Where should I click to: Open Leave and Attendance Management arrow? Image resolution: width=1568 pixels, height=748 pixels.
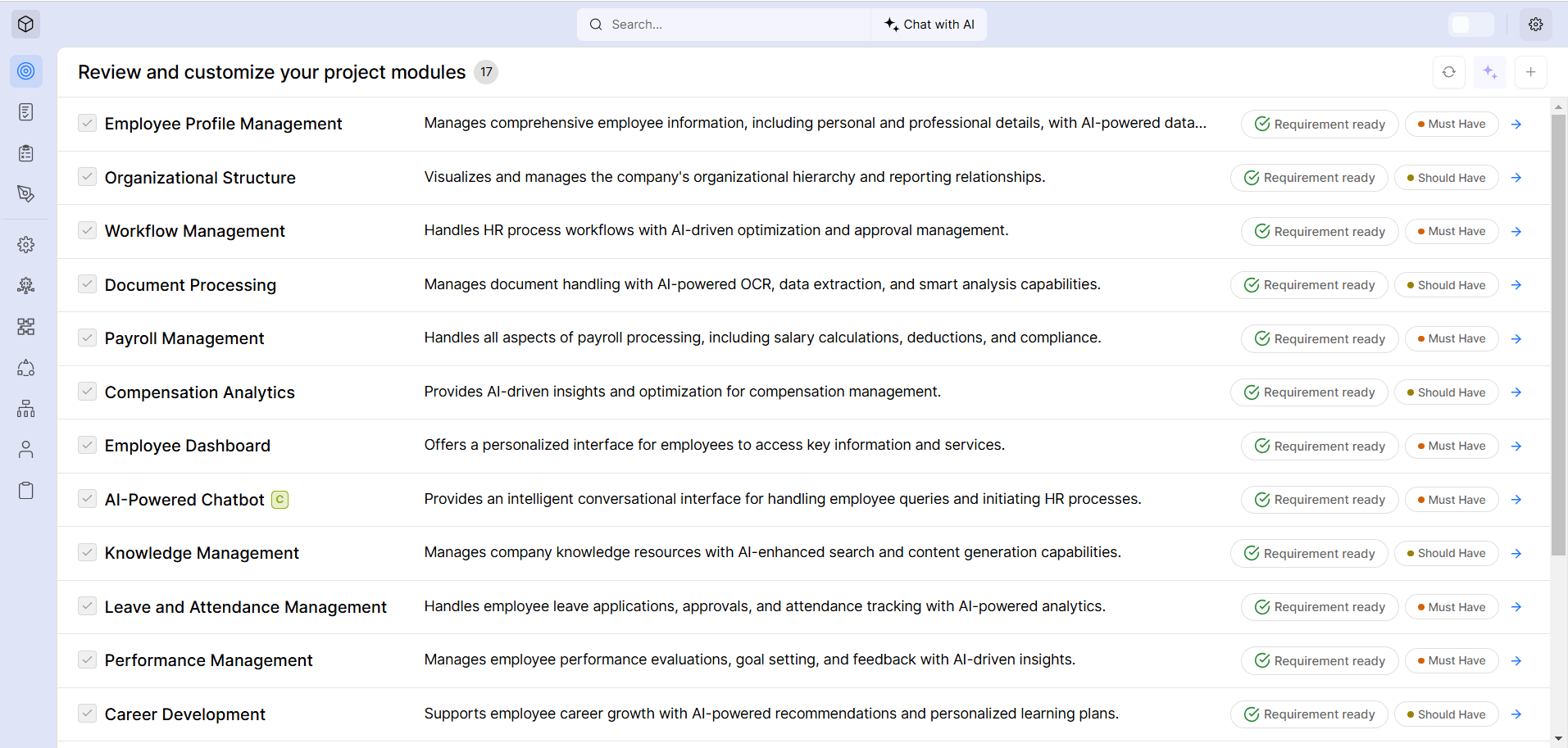click(x=1516, y=607)
